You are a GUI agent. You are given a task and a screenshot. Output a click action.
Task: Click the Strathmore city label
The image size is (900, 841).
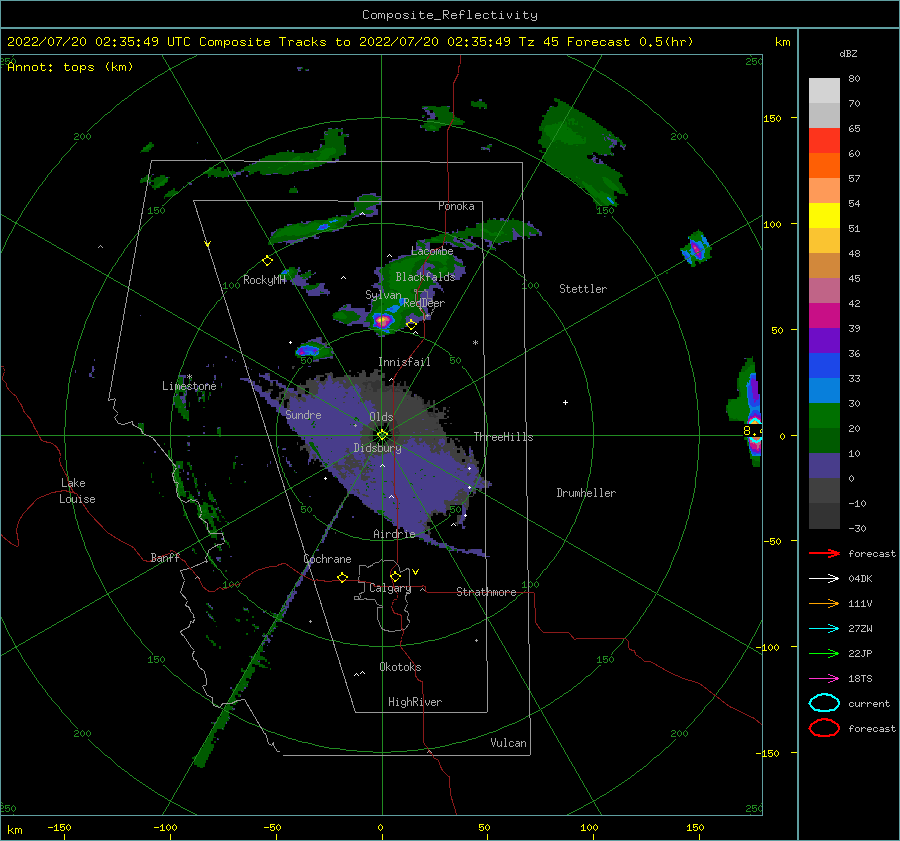pos(486,592)
